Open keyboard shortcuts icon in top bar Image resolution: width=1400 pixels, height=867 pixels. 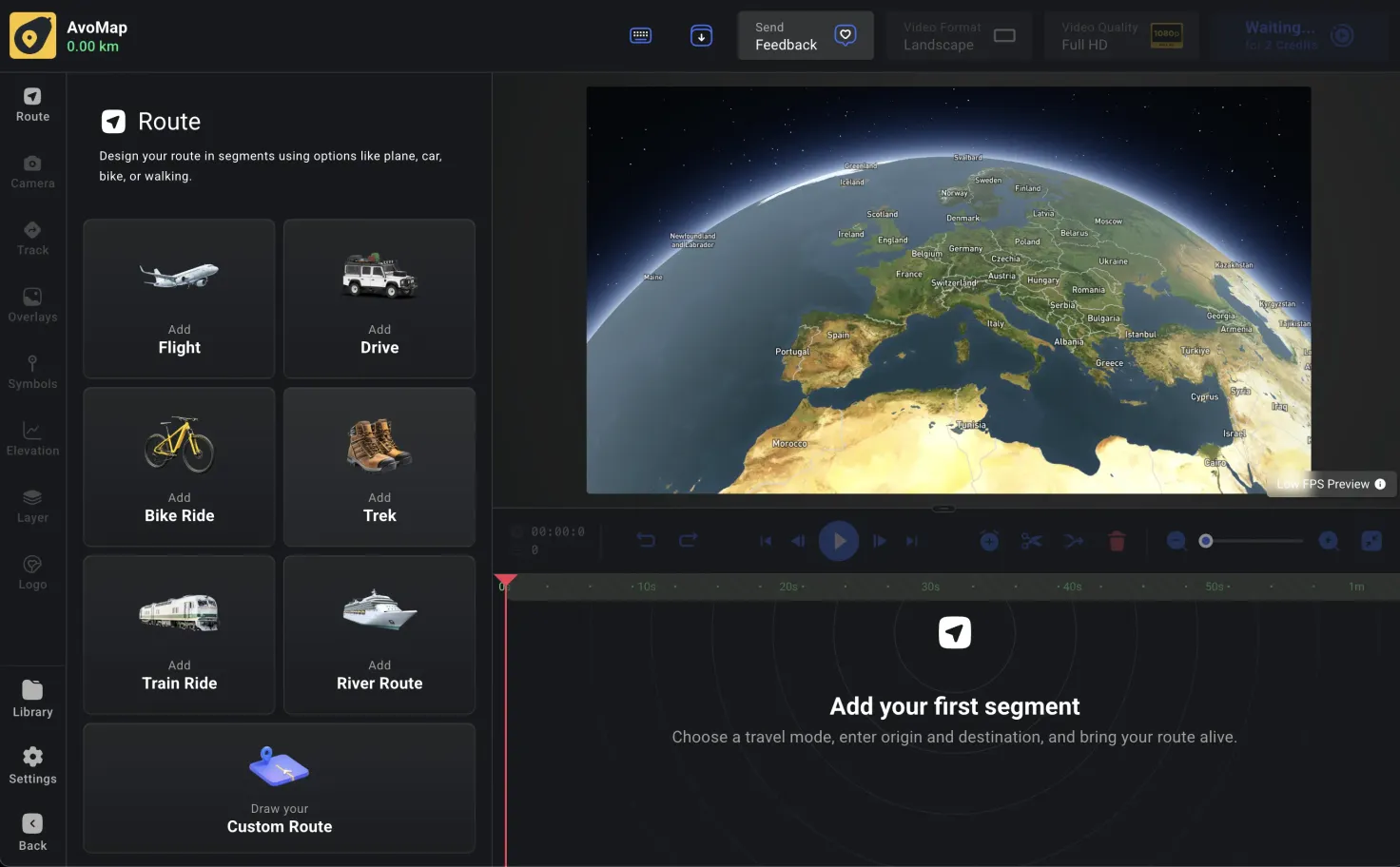[x=641, y=36]
